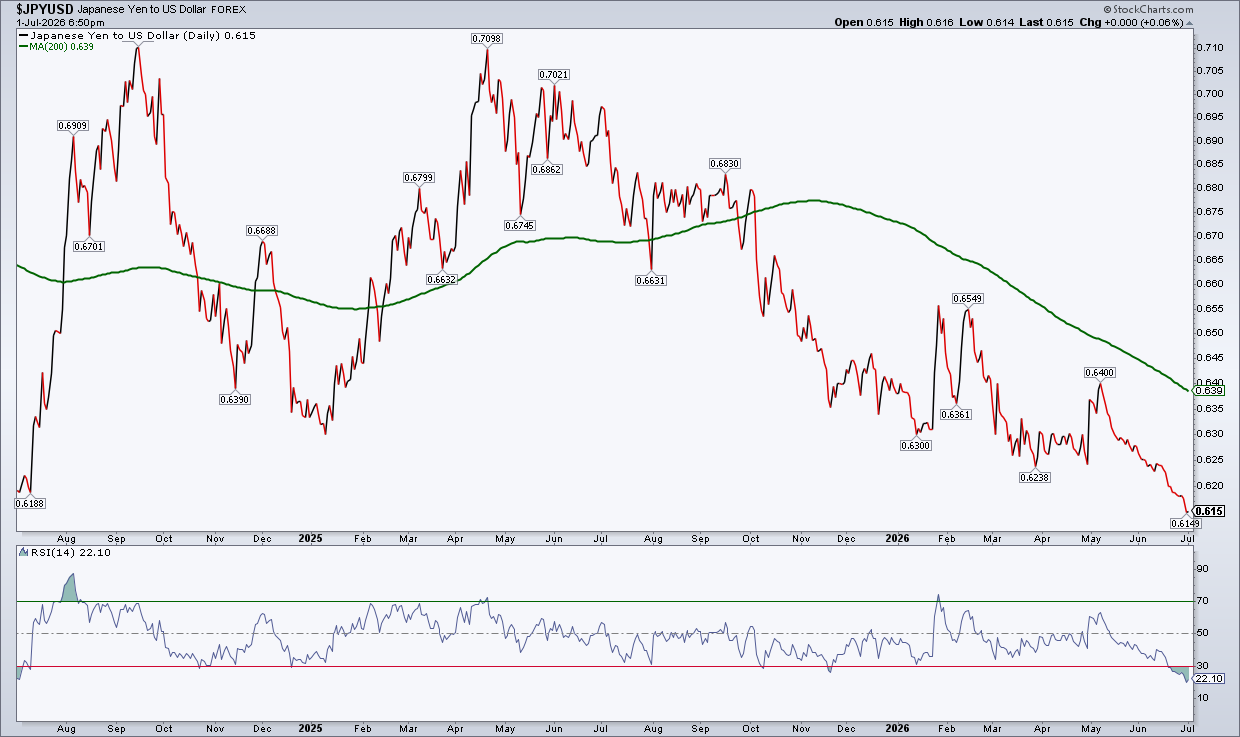
Task: Click the 0.710 price axis label
Action: (1208, 47)
